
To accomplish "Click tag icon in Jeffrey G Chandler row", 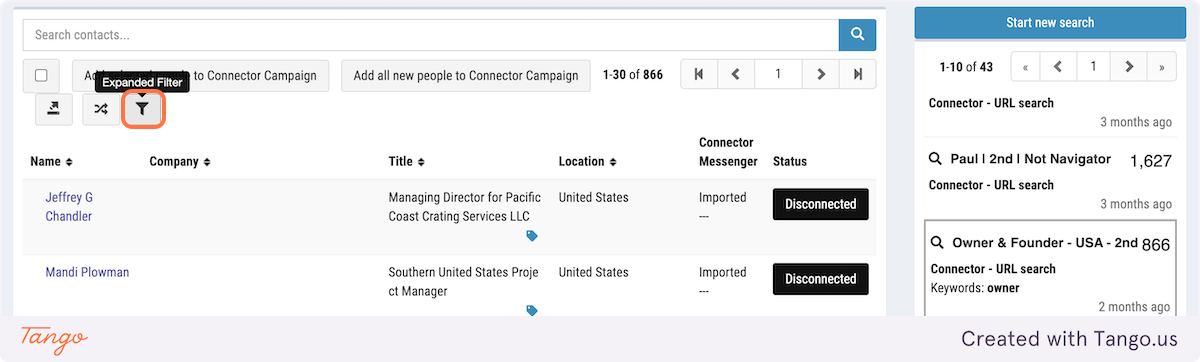I will (x=532, y=236).
